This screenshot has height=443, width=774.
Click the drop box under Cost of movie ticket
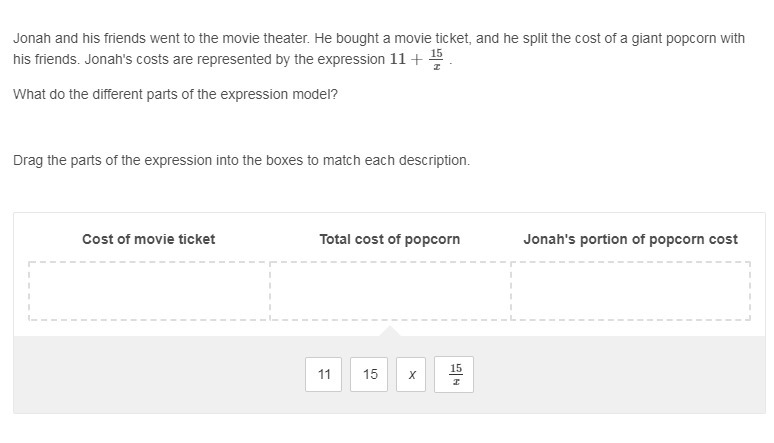tap(149, 291)
